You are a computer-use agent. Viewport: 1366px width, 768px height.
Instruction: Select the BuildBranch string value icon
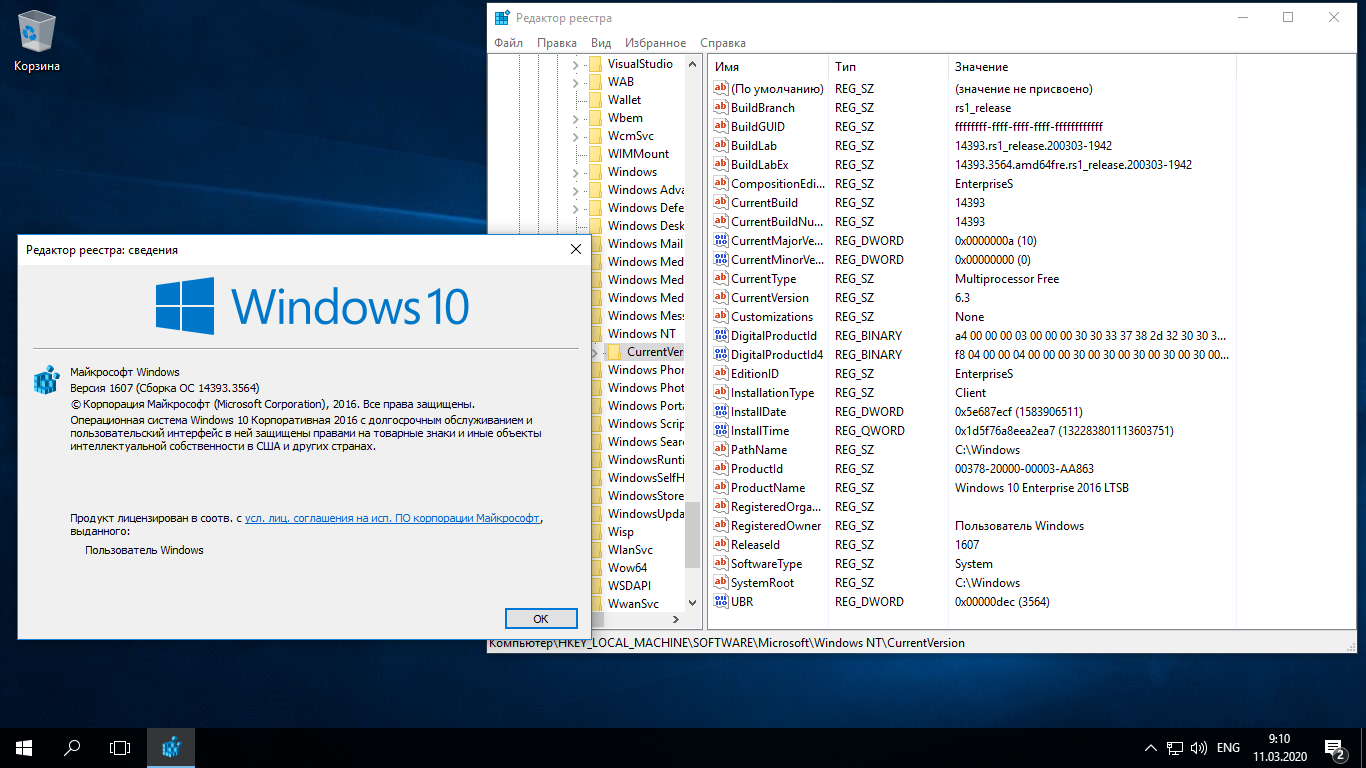(720, 107)
